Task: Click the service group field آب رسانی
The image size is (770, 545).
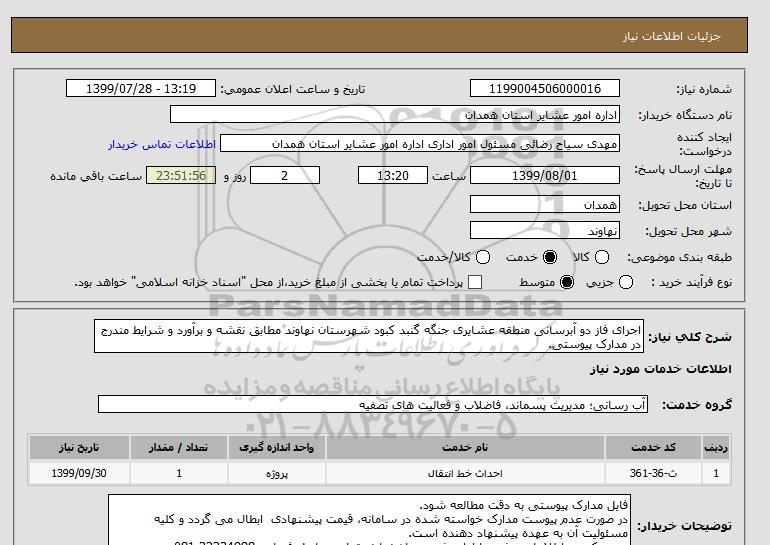Action: pyautogui.click(x=373, y=405)
